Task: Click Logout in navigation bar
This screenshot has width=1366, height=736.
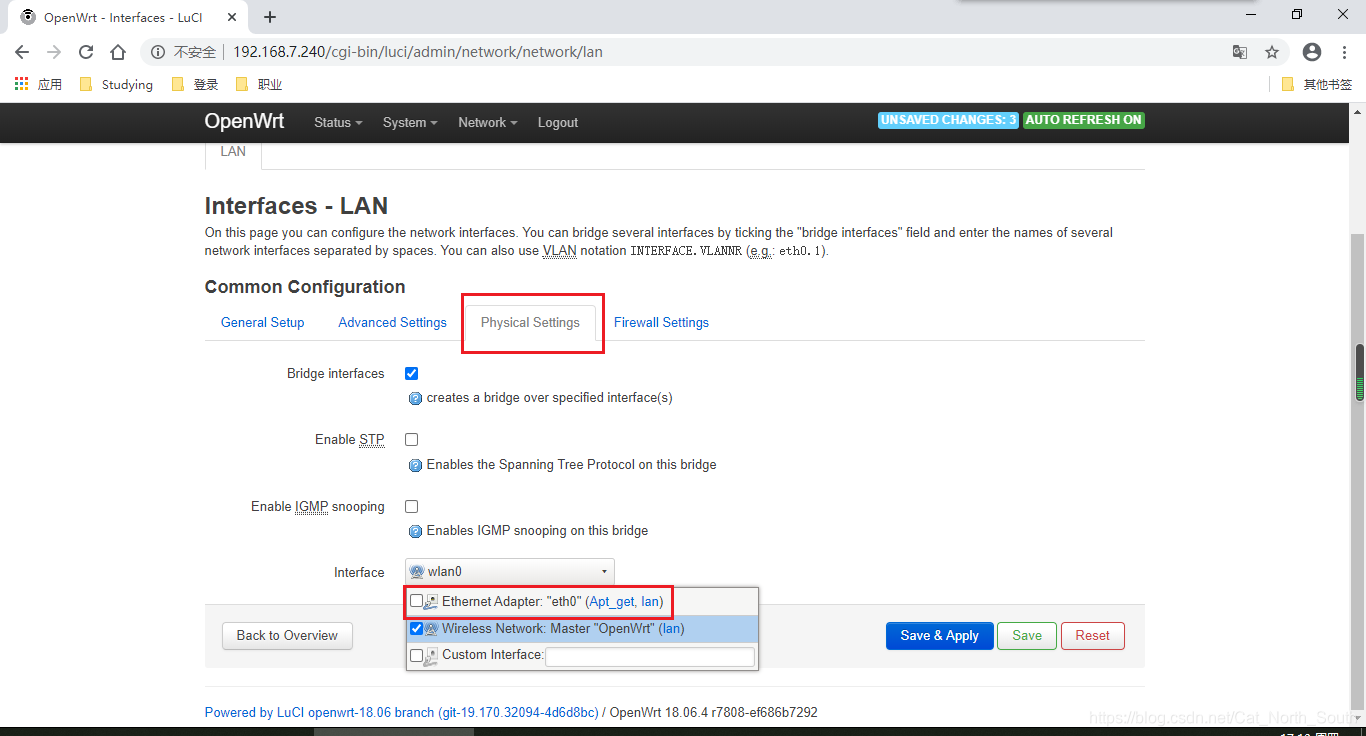Action: (558, 122)
